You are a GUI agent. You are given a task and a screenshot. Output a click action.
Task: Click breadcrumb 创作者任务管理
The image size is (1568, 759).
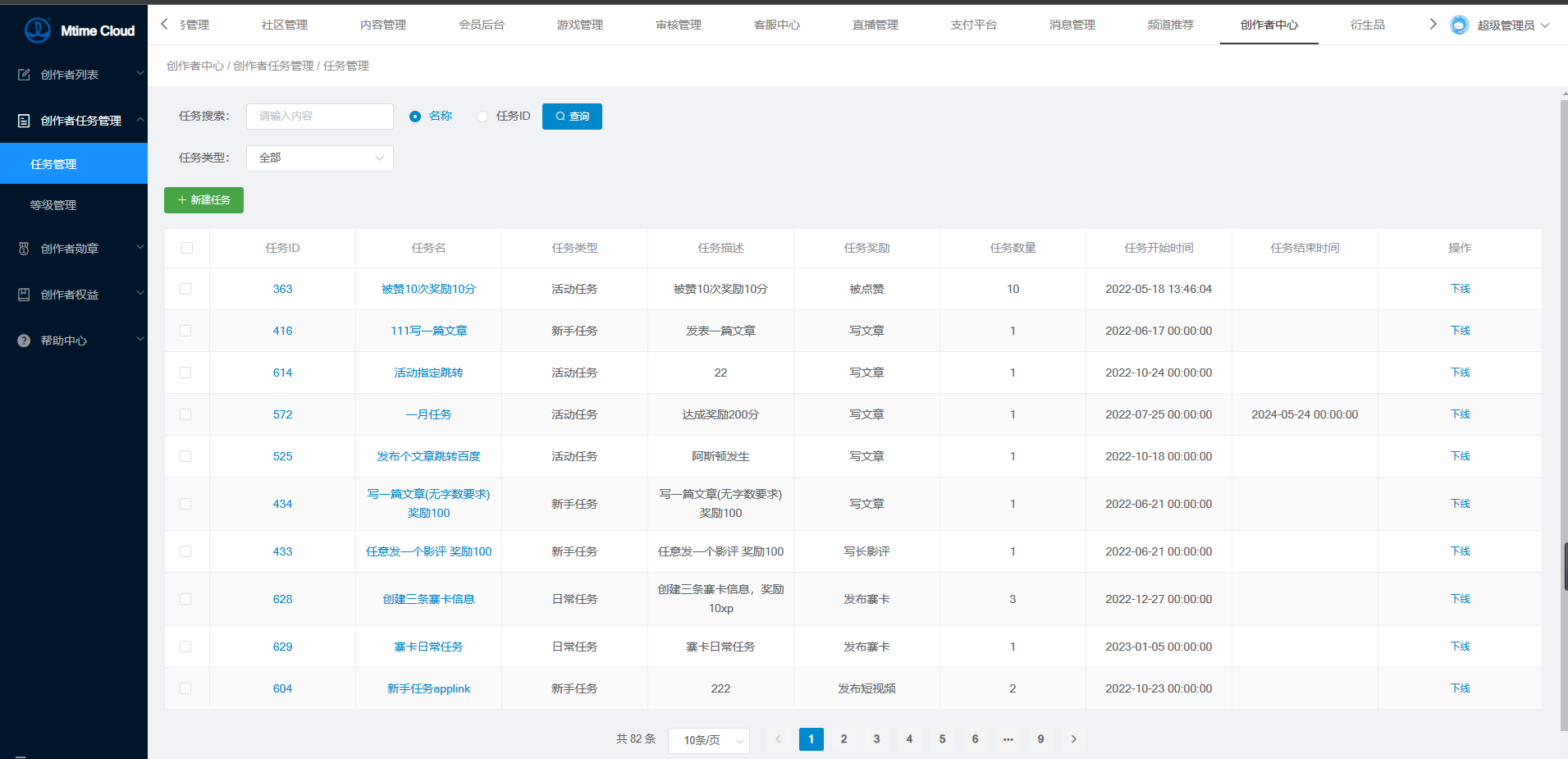(273, 66)
